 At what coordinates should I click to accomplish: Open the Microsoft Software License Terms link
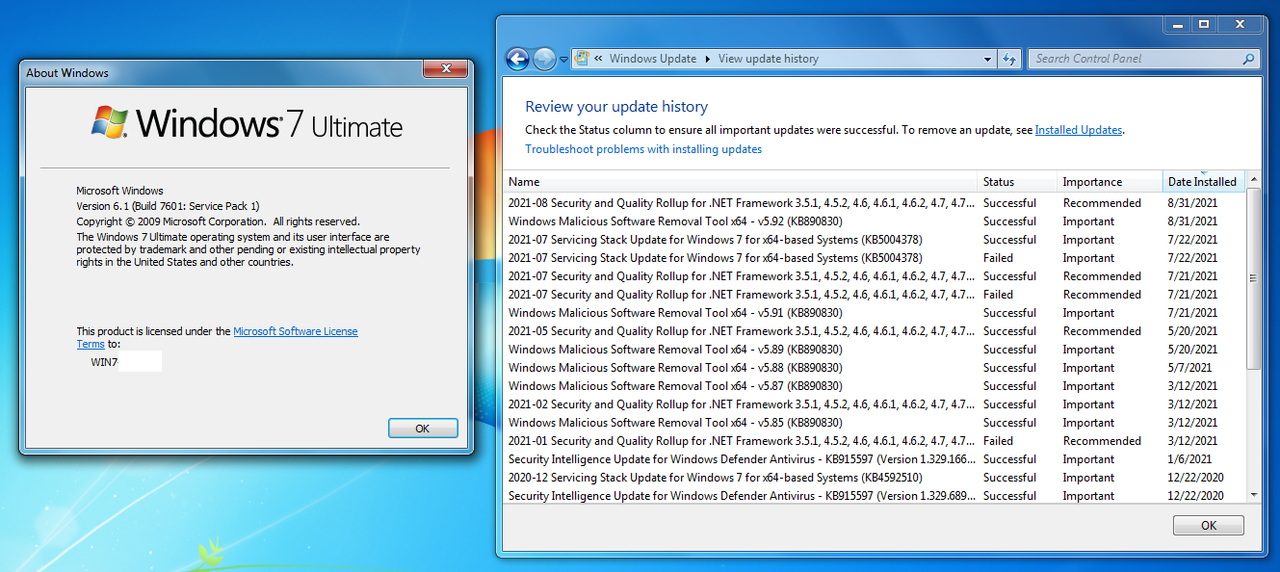click(x=295, y=332)
